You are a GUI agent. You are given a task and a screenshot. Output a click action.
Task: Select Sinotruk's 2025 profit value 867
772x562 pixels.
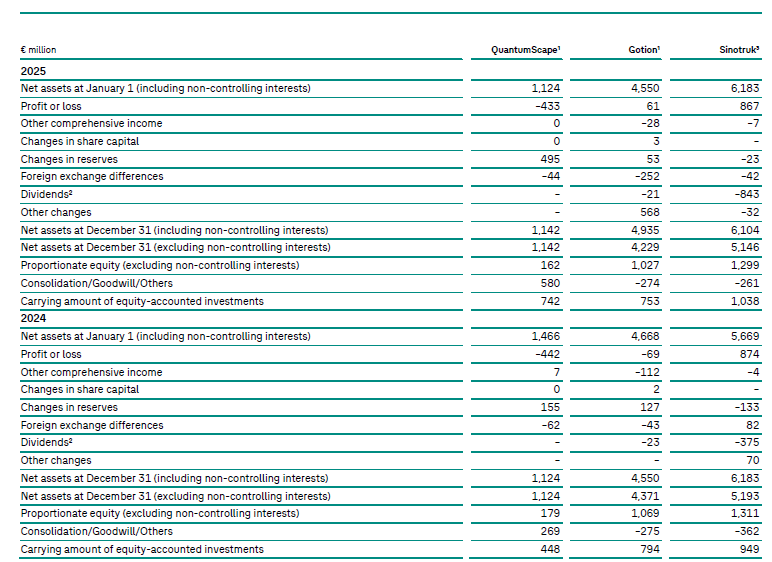pos(750,106)
